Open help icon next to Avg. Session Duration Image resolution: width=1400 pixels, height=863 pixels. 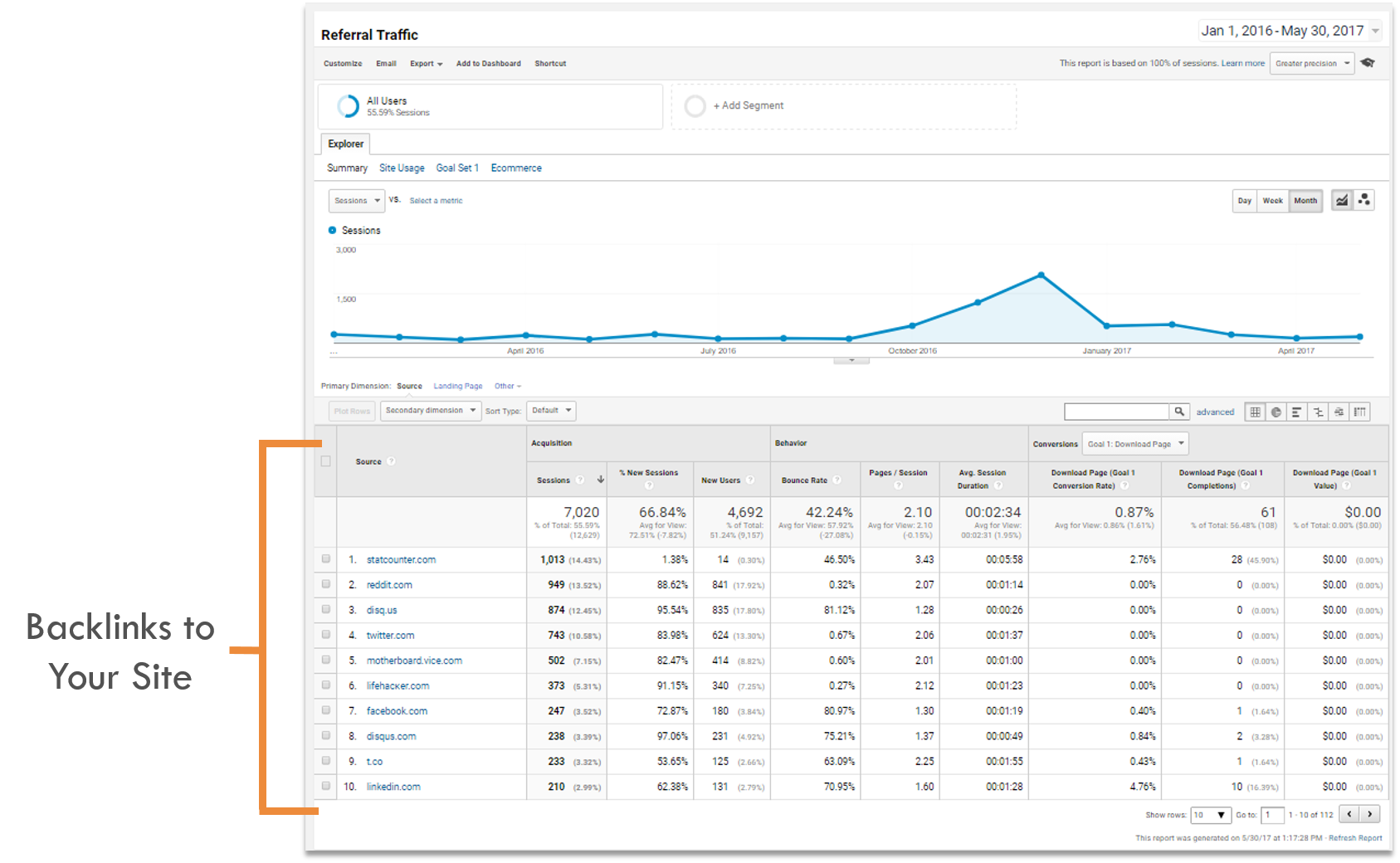point(998,485)
